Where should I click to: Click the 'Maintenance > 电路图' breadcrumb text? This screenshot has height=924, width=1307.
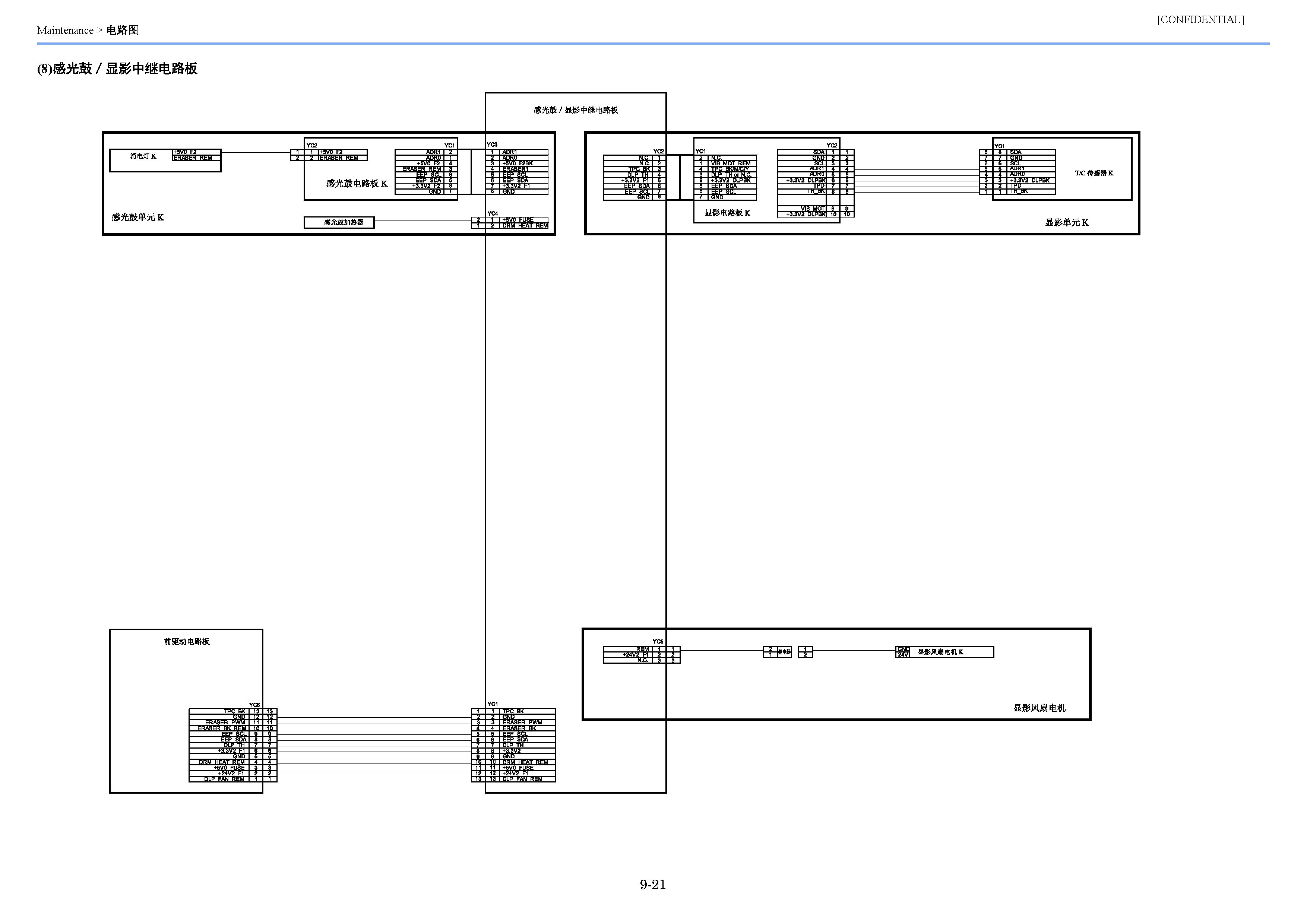(88, 30)
